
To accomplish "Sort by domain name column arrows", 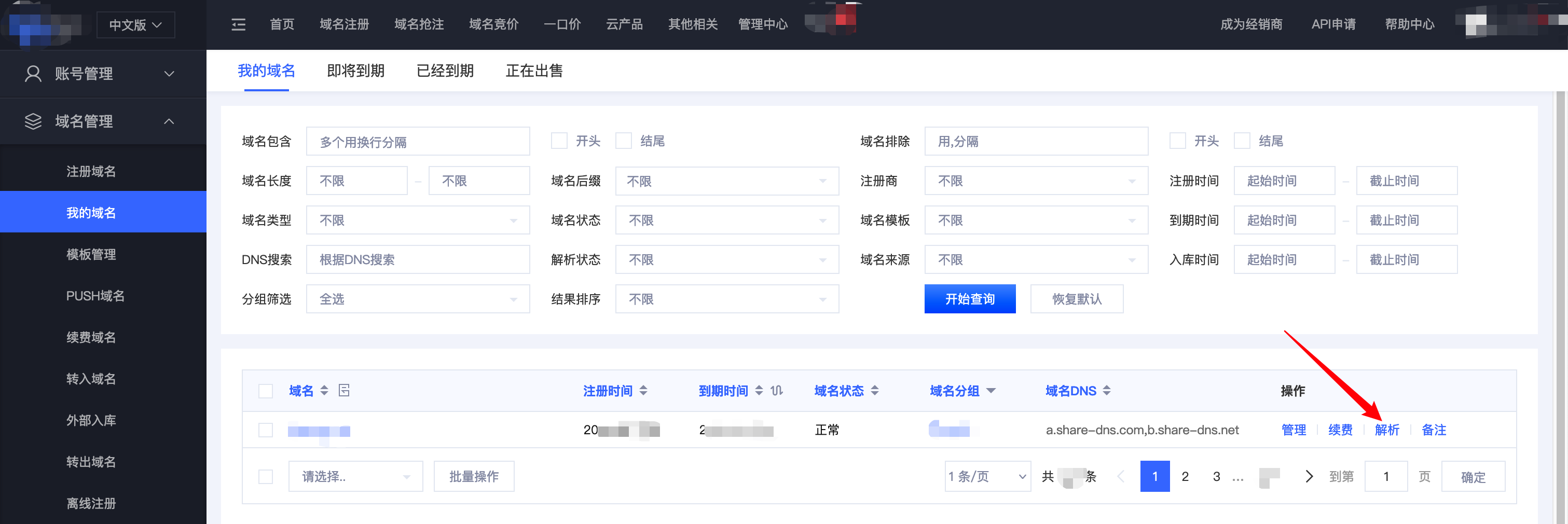I will (x=324, y=391).
